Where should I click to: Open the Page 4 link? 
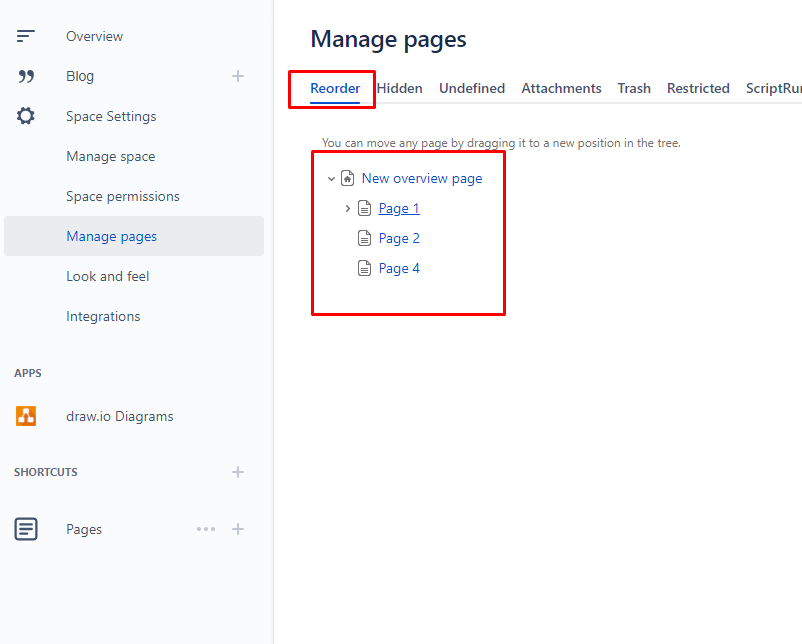click(x=399, y=269)
